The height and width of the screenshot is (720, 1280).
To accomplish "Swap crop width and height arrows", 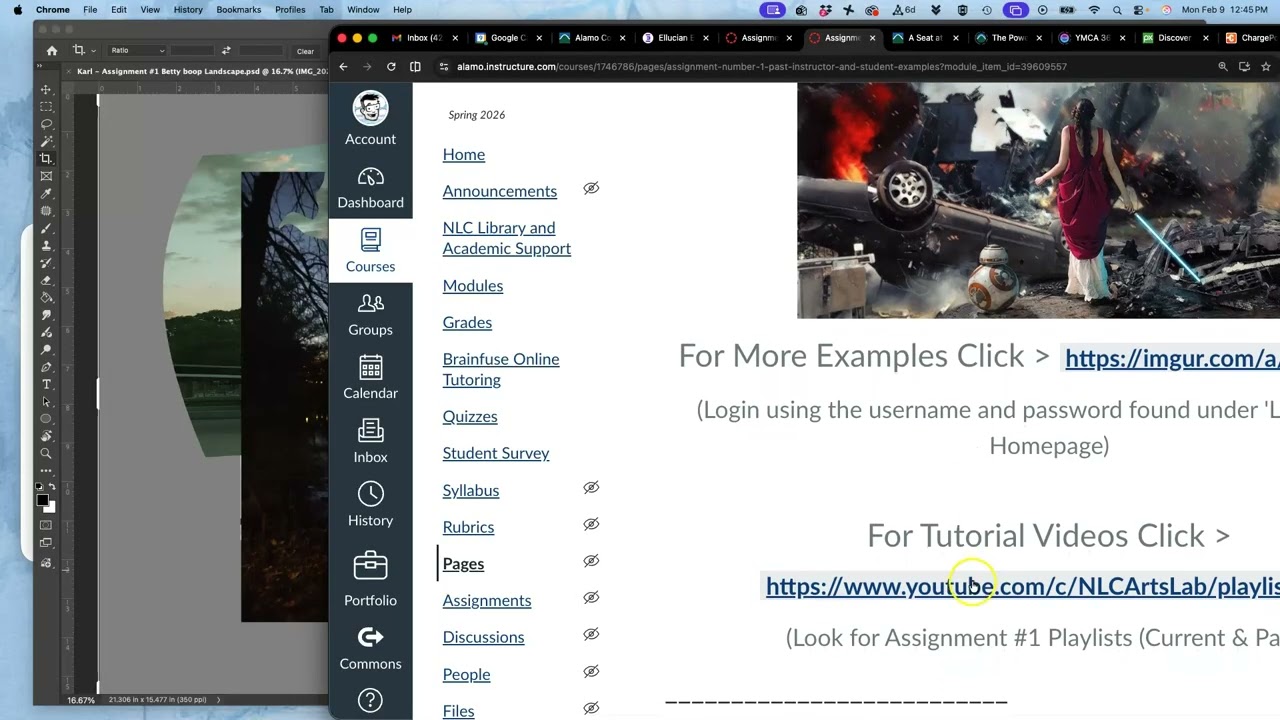I will point(226,50).
